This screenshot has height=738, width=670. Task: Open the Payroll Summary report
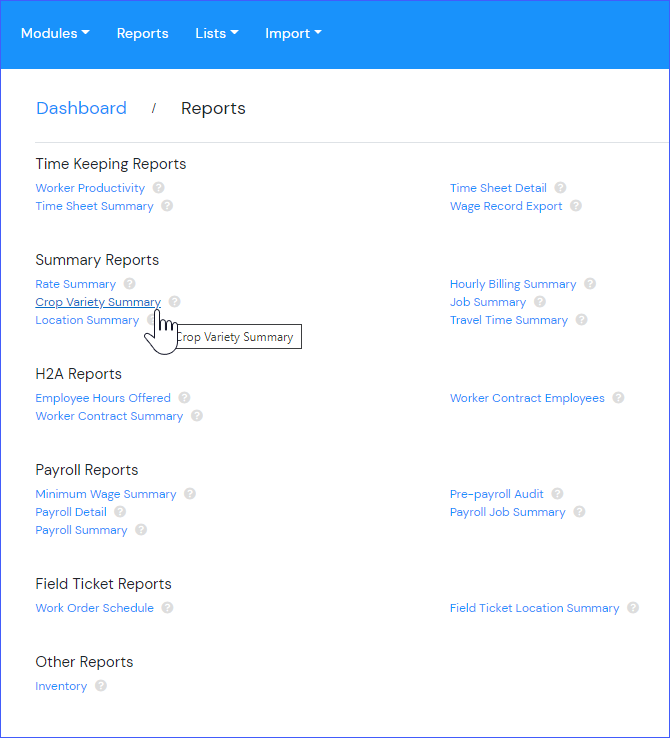(81, 530)
